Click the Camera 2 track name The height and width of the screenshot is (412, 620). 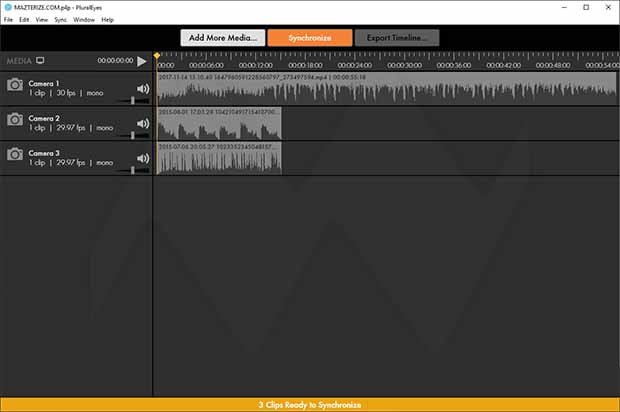[x=44, y=118]
